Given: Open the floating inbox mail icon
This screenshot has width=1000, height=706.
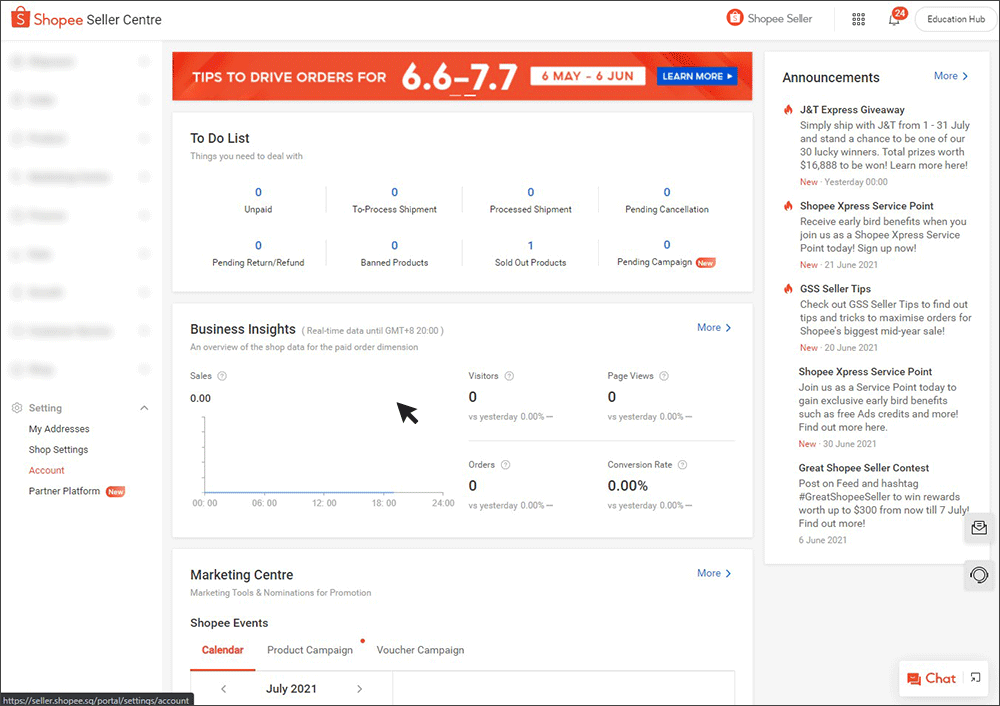Looking at the screenshot, I should click(x=978, y=528).
